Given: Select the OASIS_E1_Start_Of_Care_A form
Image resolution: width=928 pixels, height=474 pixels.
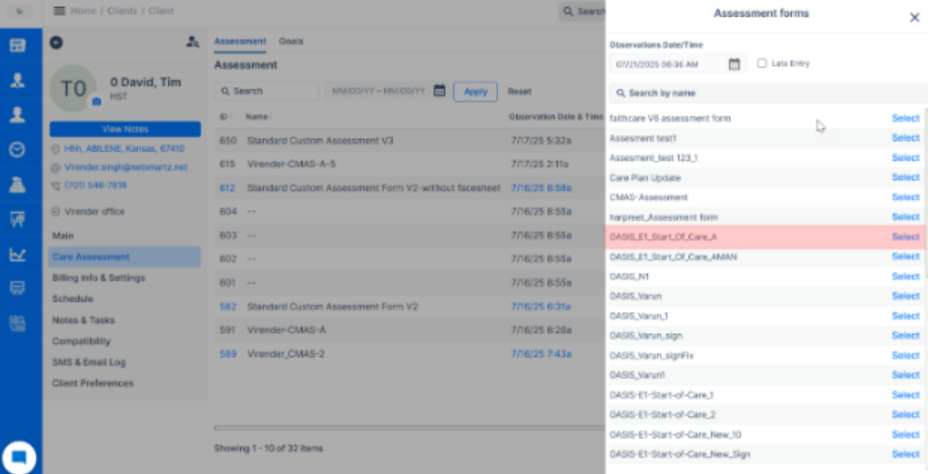Looking at the screenshot, I should [x=905, y=237].
